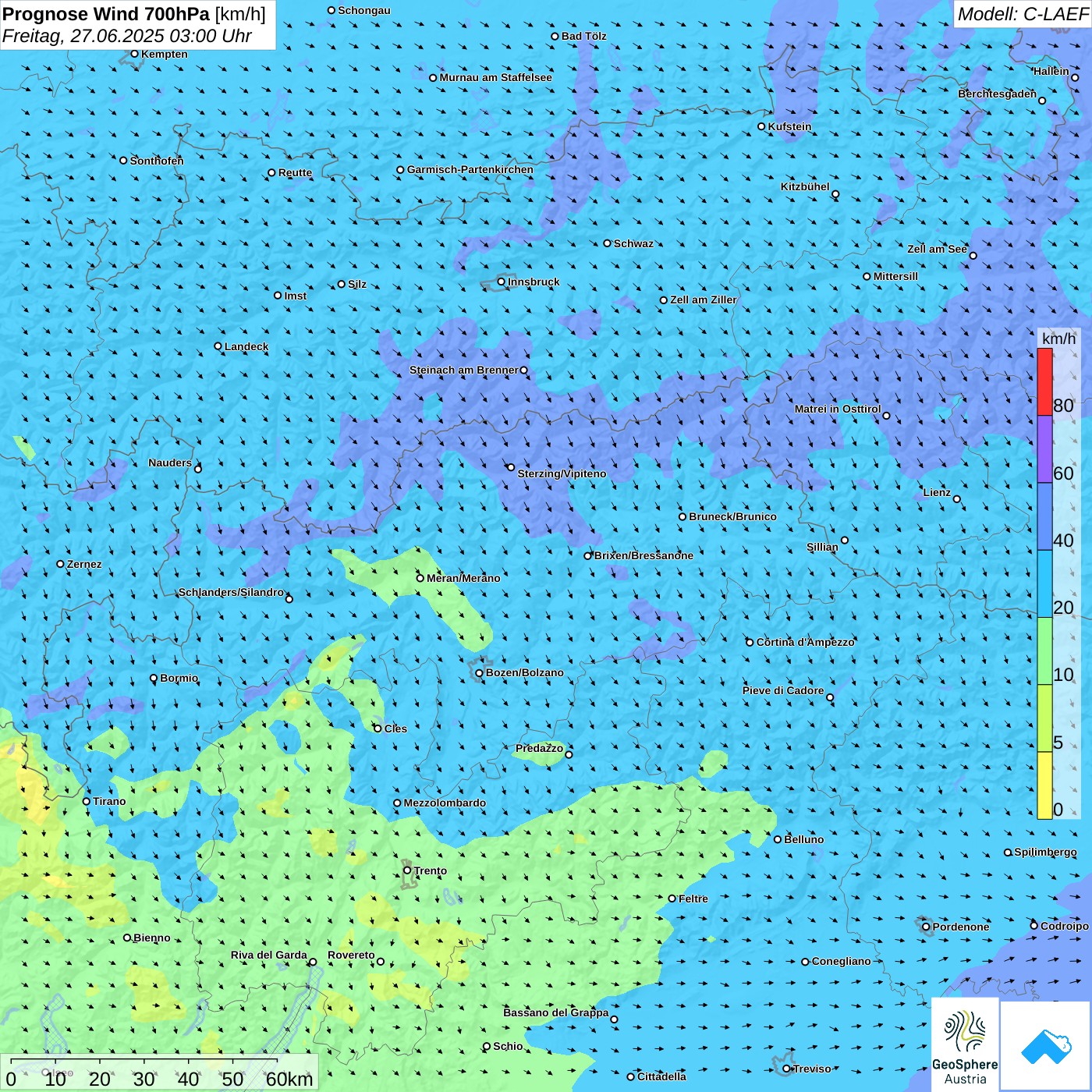The width and height of the screenshot is (1092, 1092).
Task: Click the 'Pieve di Cadore' label
Action: click(783, 690)
